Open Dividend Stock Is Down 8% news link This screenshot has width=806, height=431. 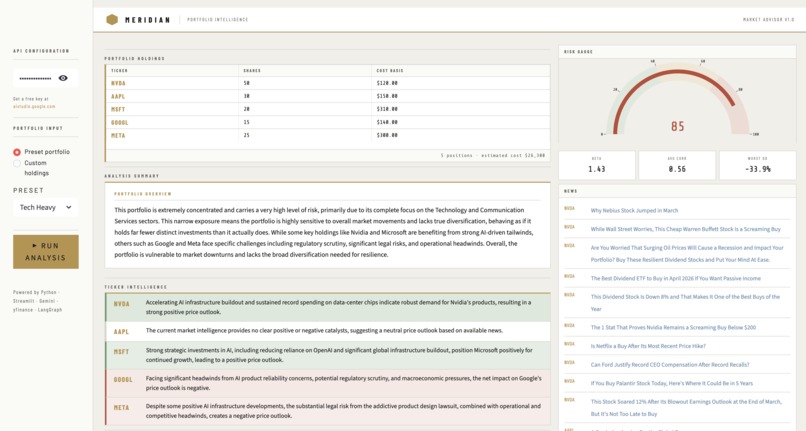[685, 303]
